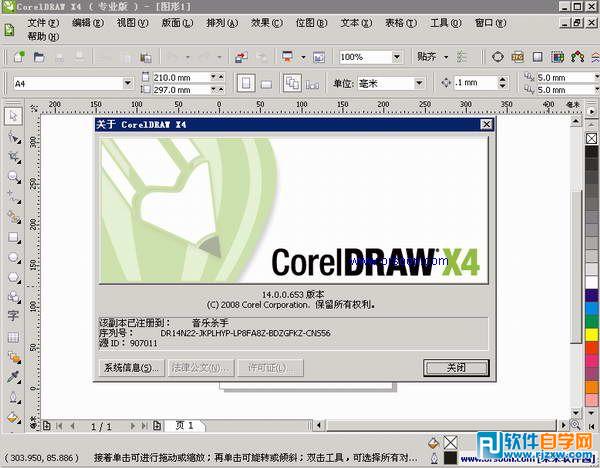Image resolution: width=600 pixels, height=468 pixels.
Task: Add a page after current with right plus icon
Action: [157, 426]
